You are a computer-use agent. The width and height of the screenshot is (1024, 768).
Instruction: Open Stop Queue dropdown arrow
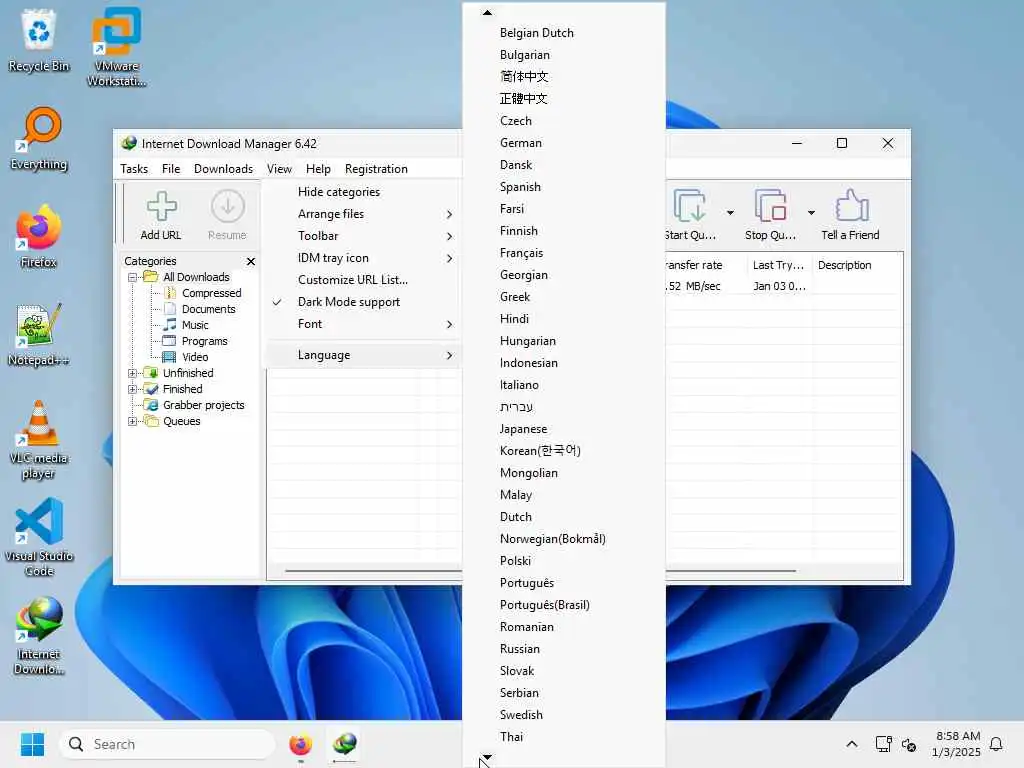[811, 213]
